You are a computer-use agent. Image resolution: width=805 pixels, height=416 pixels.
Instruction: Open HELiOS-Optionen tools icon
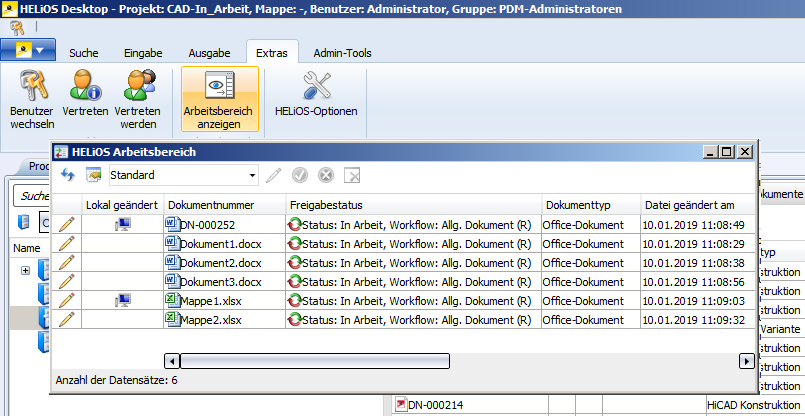316,86
